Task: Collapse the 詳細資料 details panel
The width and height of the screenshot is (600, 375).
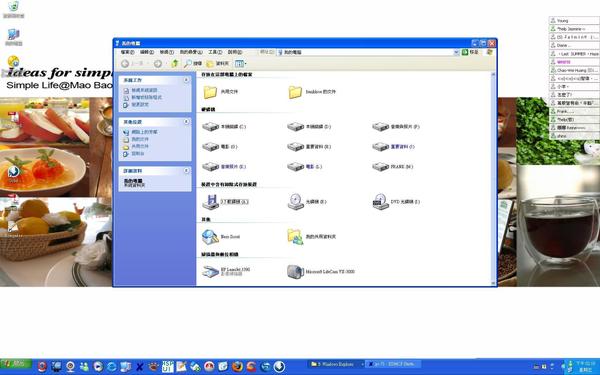Action: (186, 171)
